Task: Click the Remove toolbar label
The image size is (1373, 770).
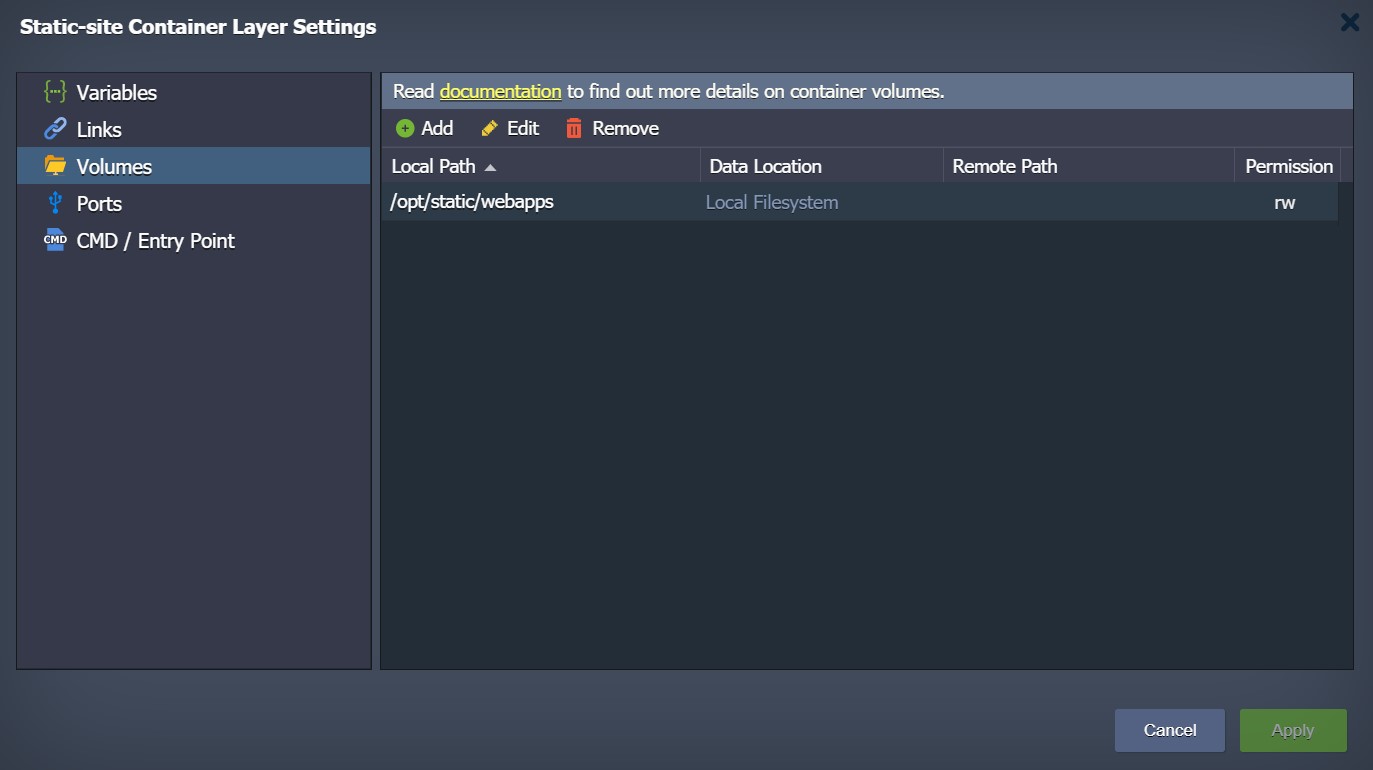Action: coord(626,128)
